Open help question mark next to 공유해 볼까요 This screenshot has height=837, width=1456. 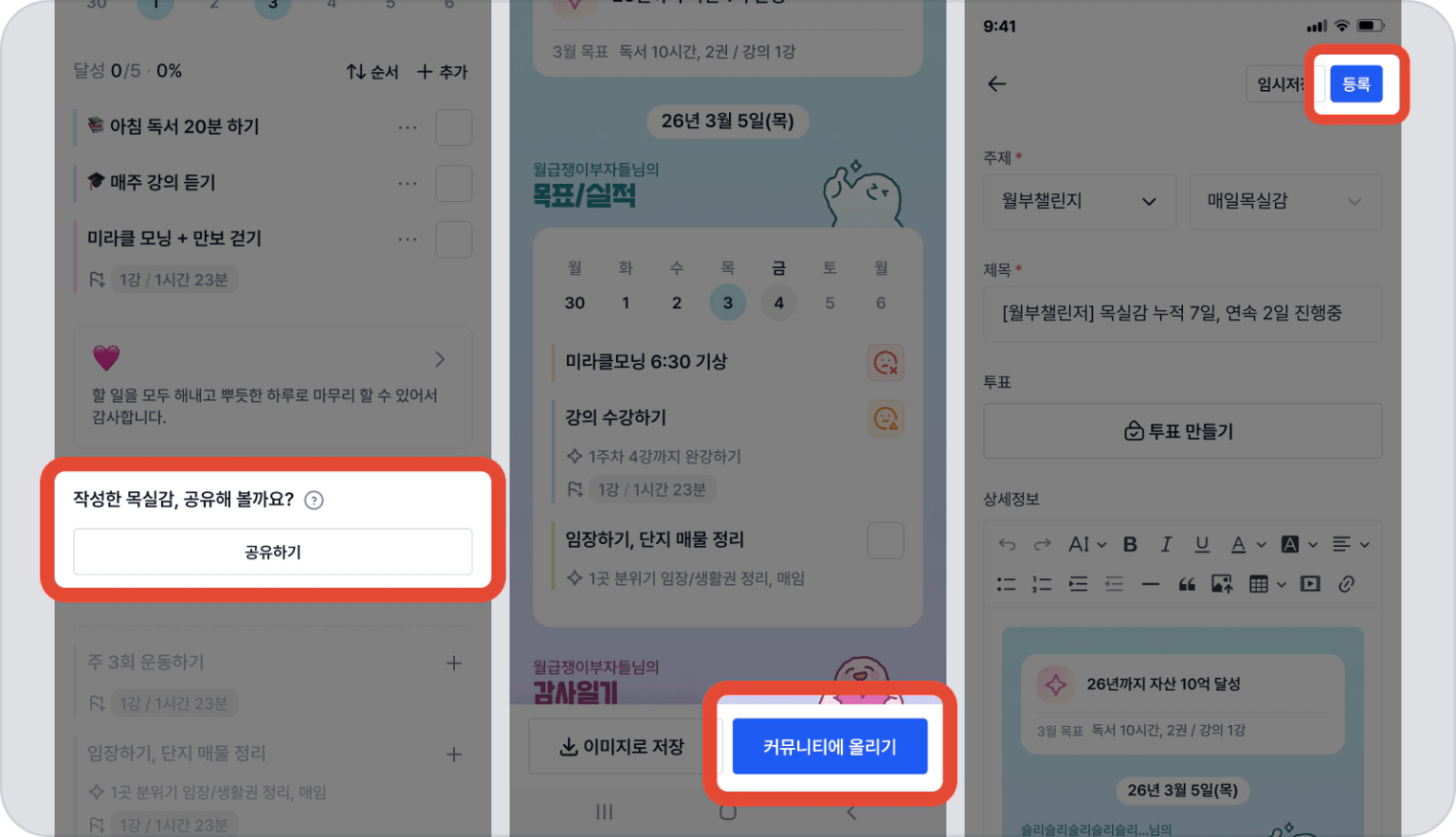click(x=313, y=500)
